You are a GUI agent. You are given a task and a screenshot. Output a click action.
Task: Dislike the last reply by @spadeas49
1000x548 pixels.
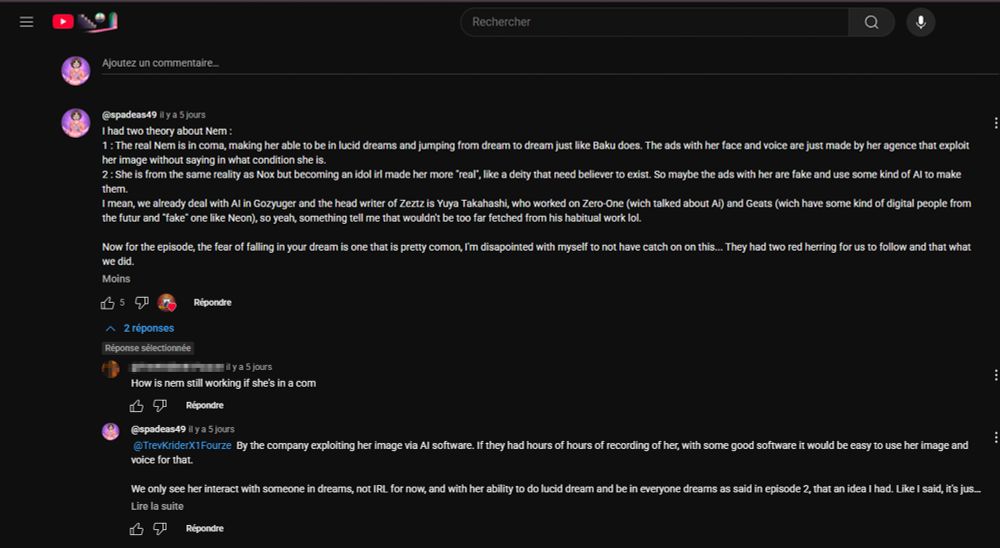160,528
